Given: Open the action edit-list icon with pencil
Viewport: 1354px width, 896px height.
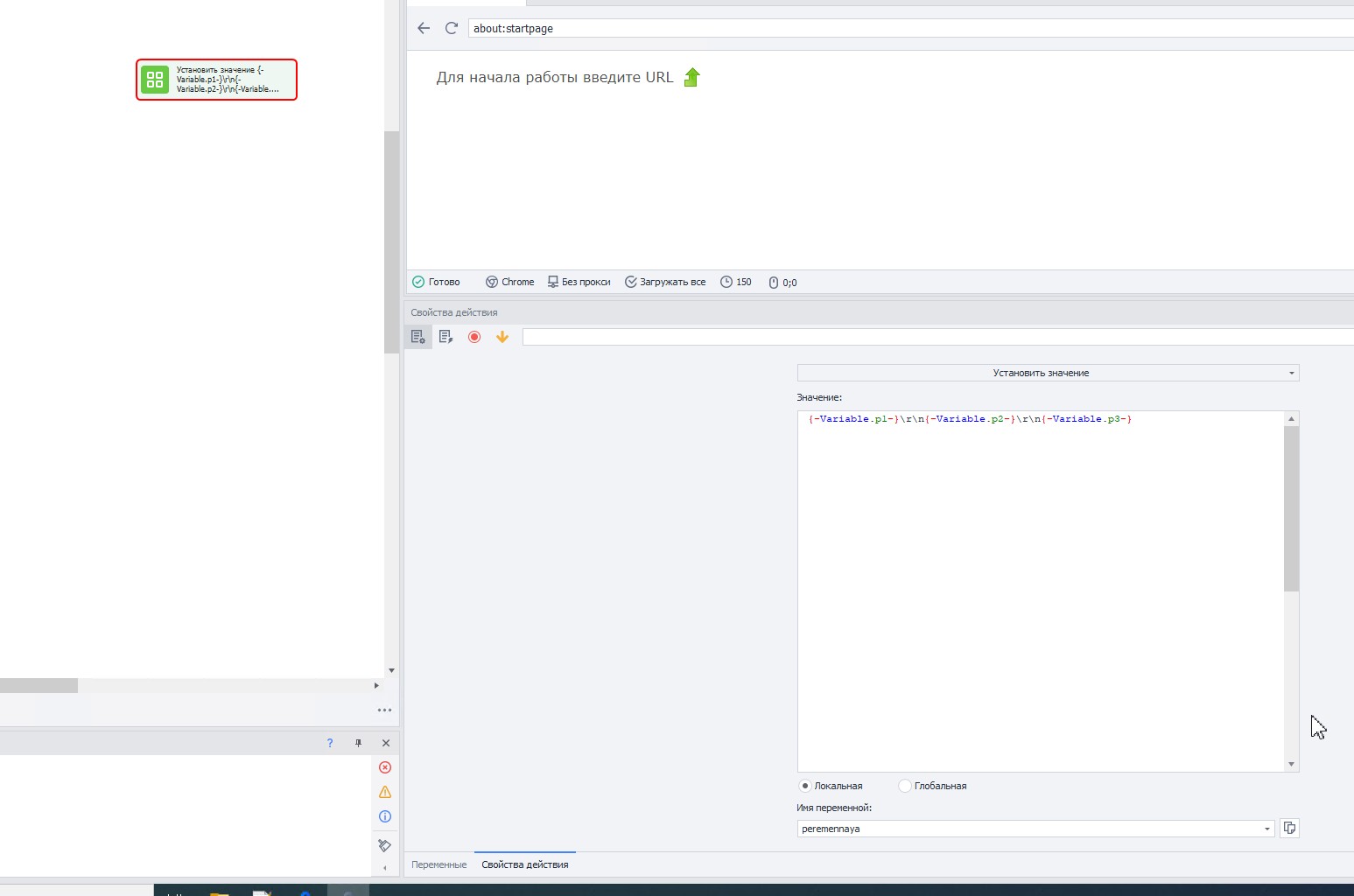Looking at the screenshot, I should pos(446,337).
